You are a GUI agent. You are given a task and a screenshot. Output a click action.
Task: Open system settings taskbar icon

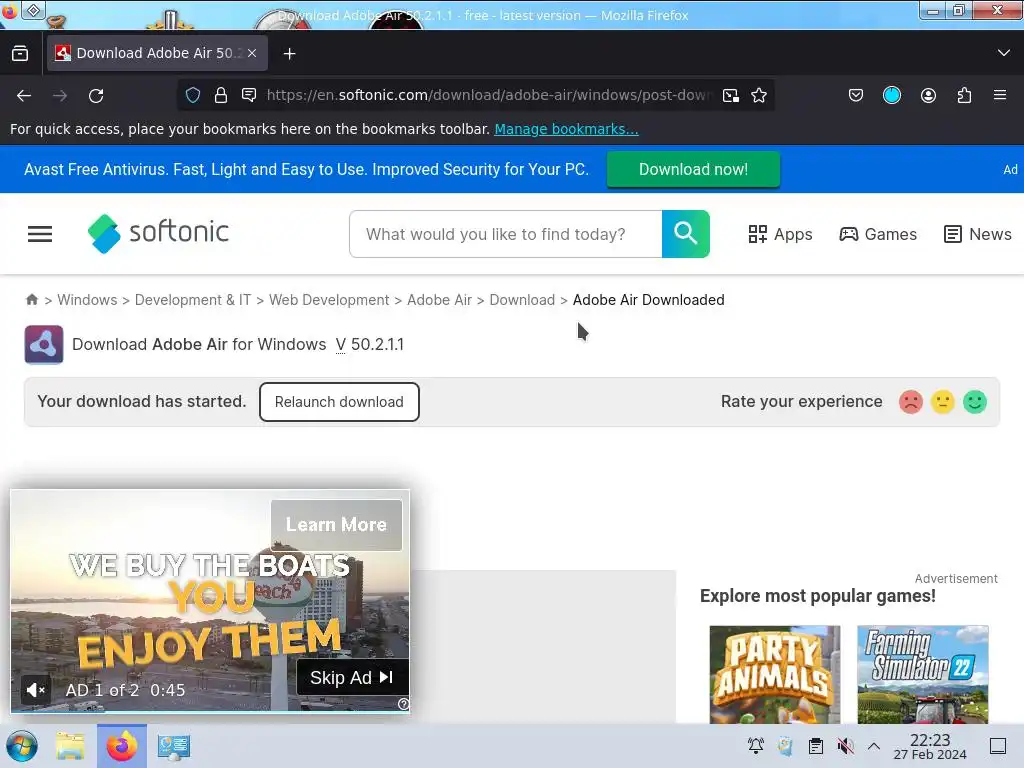tap(174, 746)
